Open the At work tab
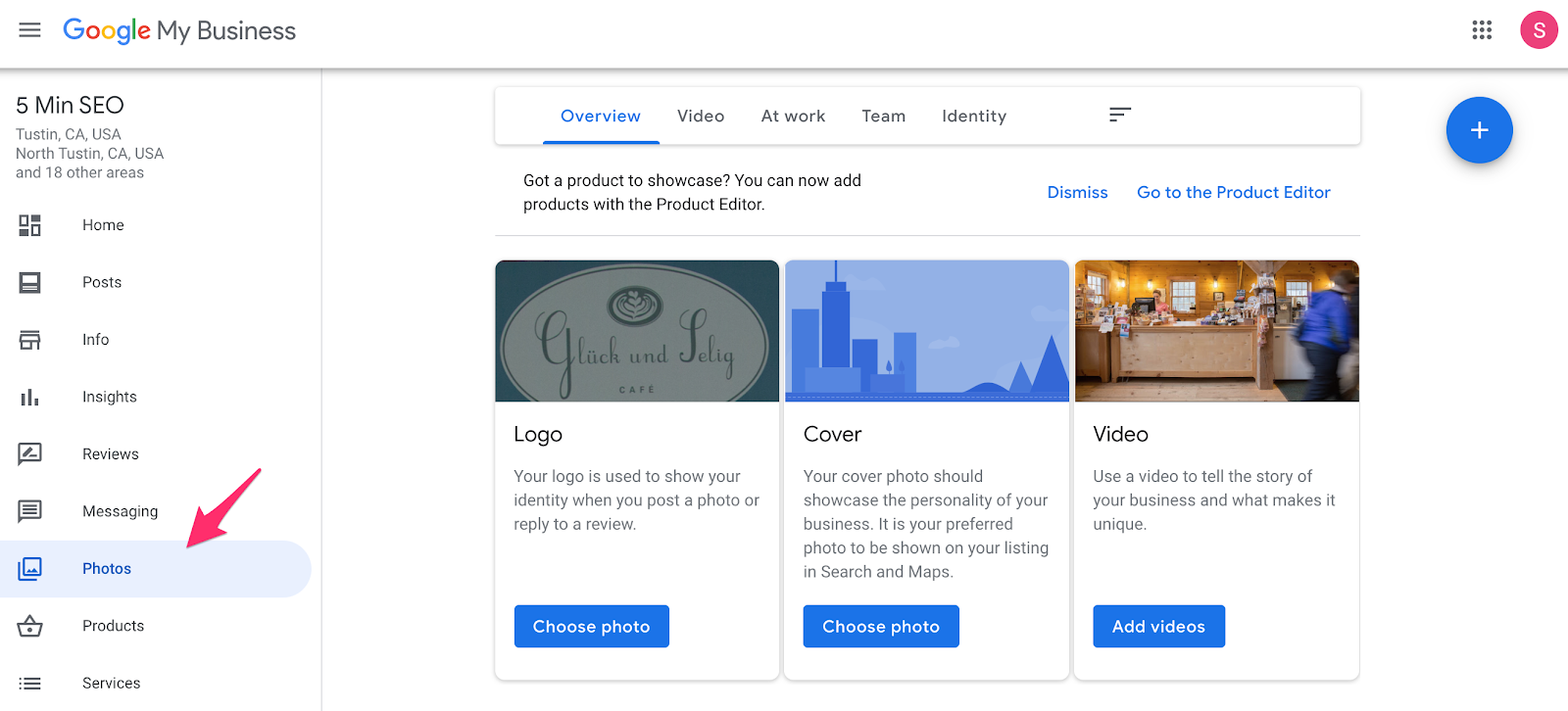This screenshot has height=711, width=1568. [793, 116]
